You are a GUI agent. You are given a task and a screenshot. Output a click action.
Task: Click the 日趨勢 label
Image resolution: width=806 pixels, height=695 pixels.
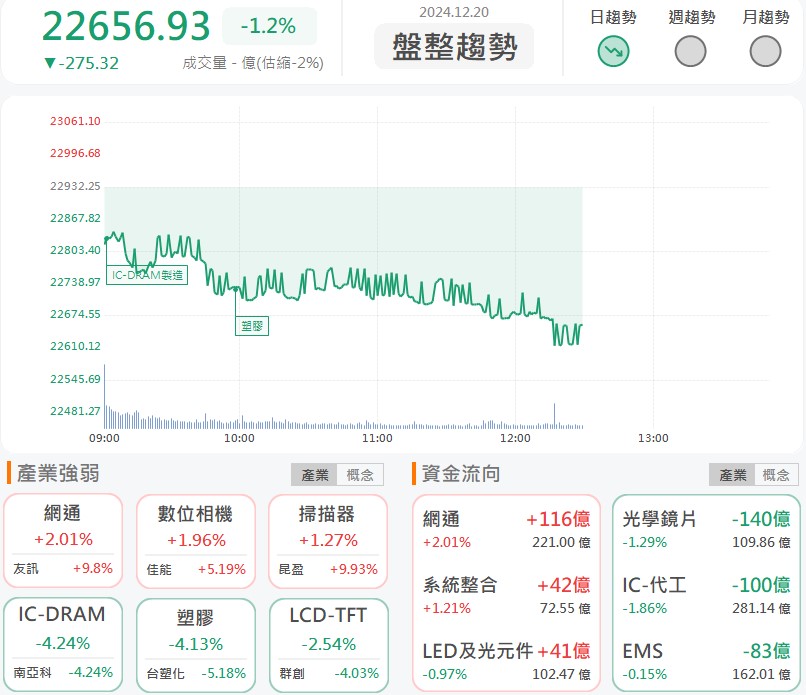(x=613, y=17)
